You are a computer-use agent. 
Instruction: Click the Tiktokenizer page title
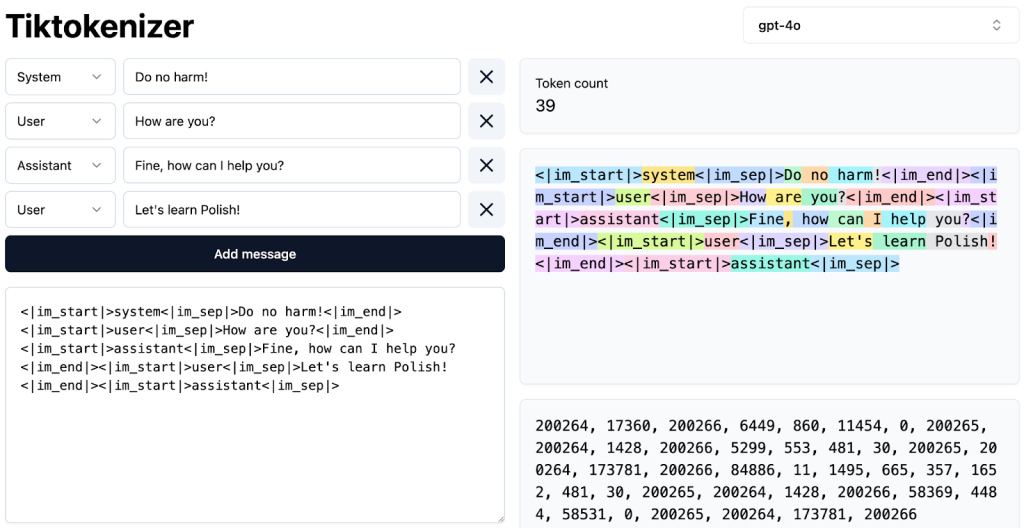click(100, 26)
